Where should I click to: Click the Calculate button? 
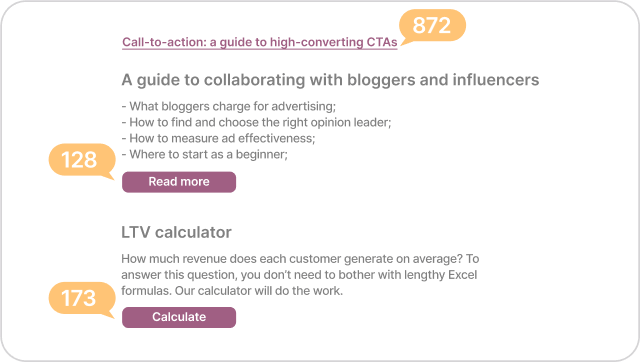pos(179,317)
